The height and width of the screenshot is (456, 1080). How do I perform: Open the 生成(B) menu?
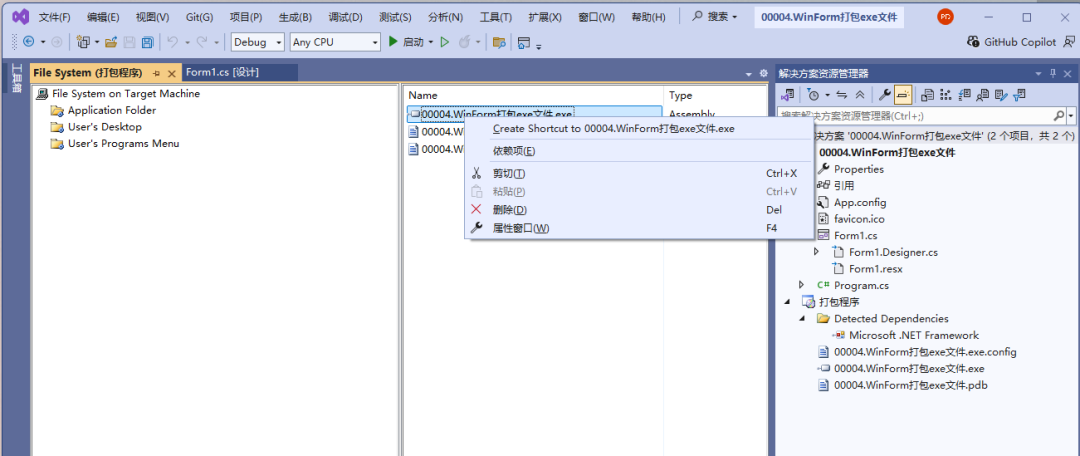pyautogui.click(x=295, y=17)
